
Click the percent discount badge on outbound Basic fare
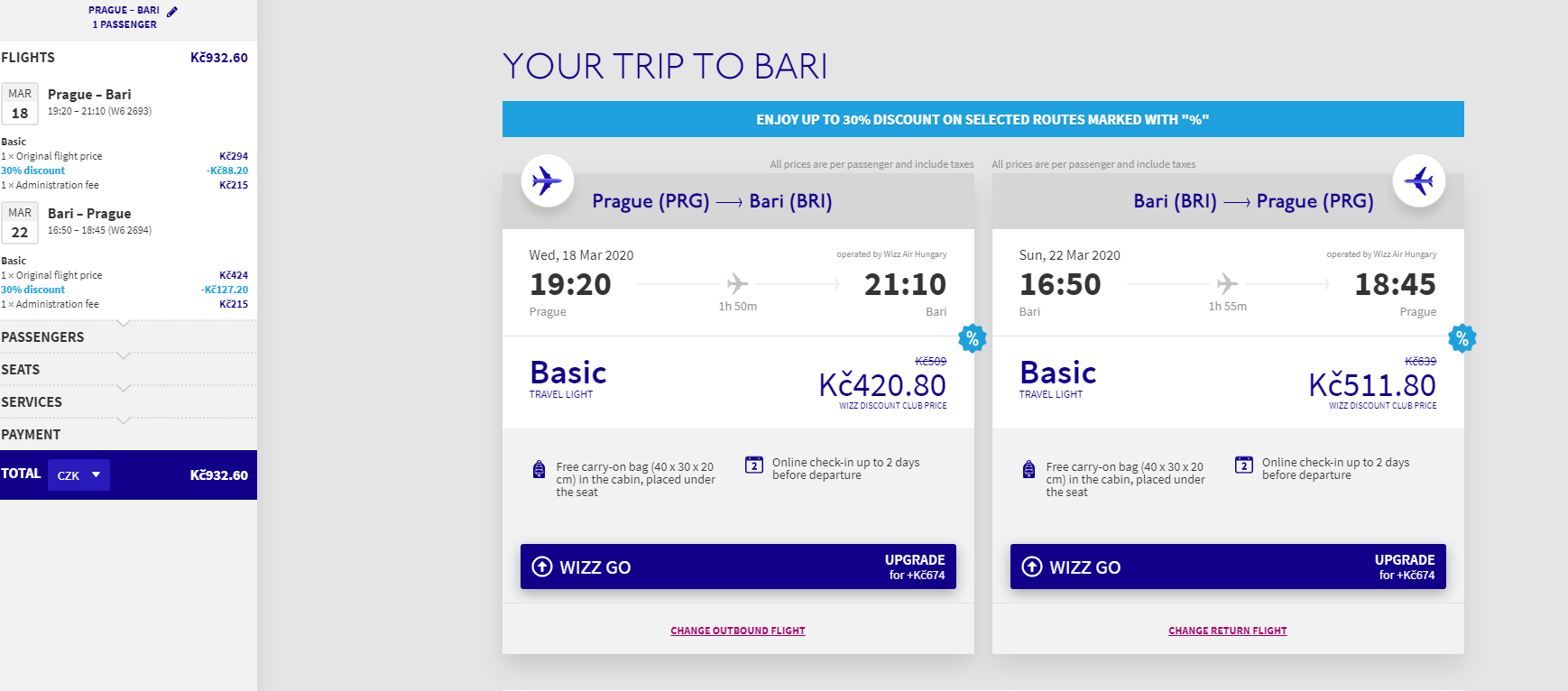(972, 338)
